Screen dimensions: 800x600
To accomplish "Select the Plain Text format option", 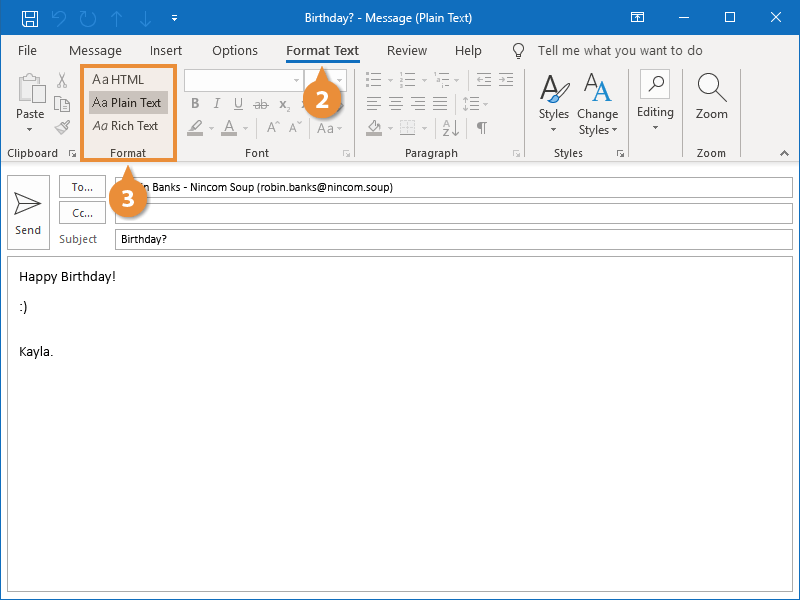I will 126,103.
